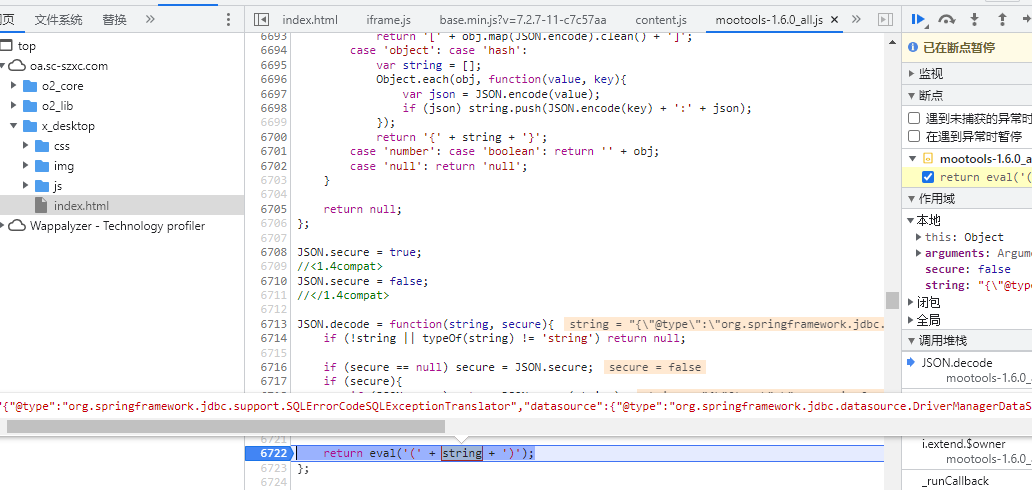Image resolution: width=1032 pixels, height=490 pixels.
Task: Enable pause on caught exceptions checkbox
Action: [x=914, y=136]
